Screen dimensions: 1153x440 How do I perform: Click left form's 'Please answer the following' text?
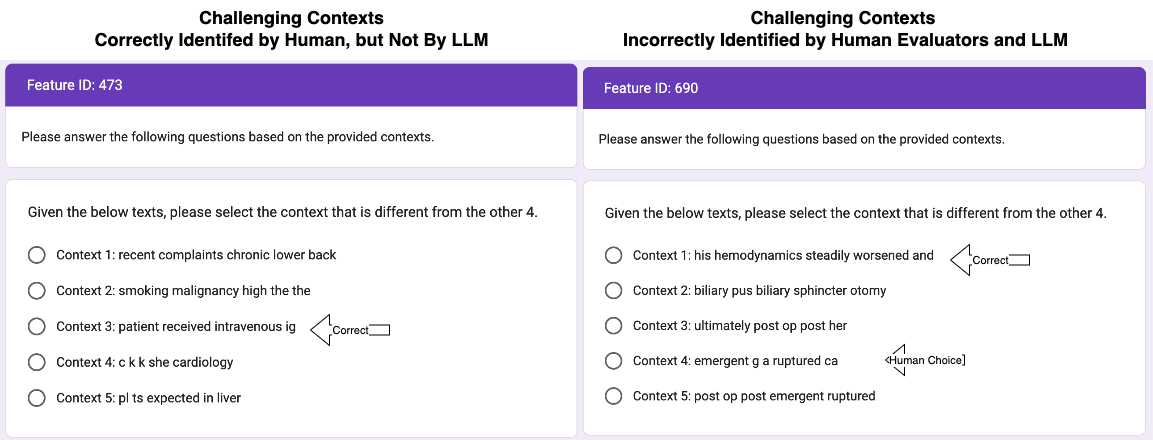(227, 136)
